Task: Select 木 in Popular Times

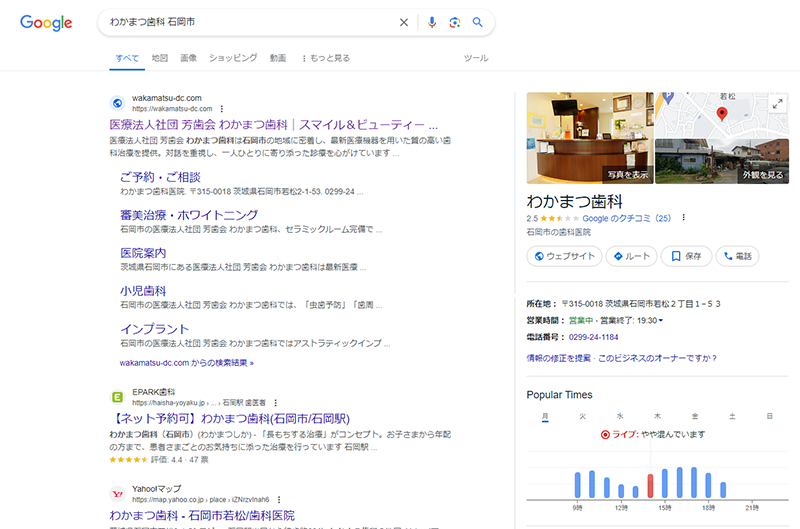Action: pyautogui.click(x=657, y=416)
